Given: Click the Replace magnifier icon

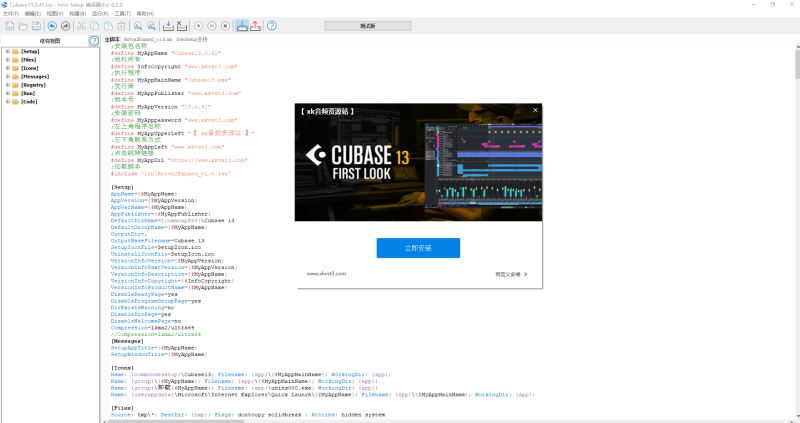Looking at the screenshot, I should click(x=151, y=26).
